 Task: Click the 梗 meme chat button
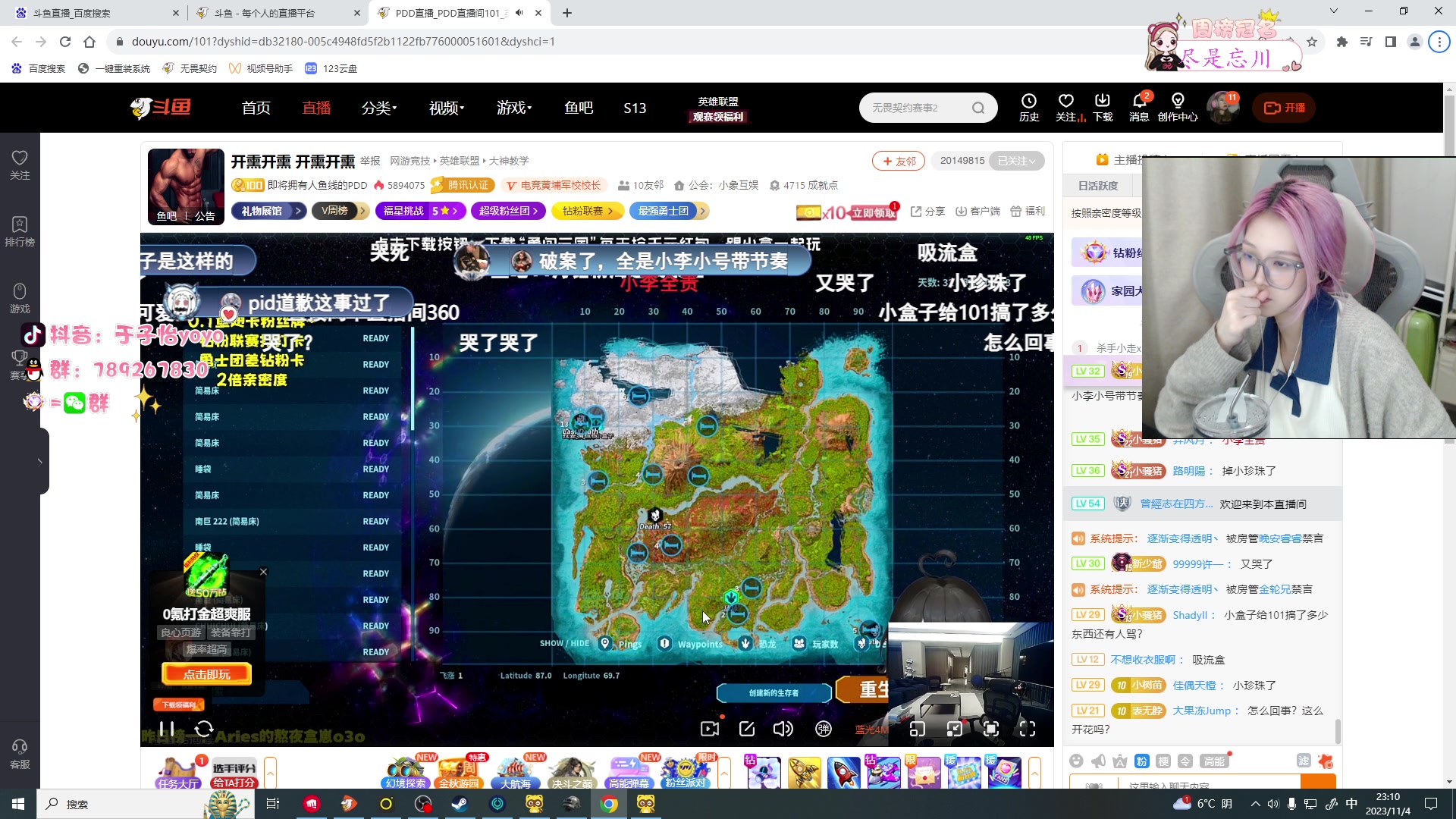click(1163, 761)
